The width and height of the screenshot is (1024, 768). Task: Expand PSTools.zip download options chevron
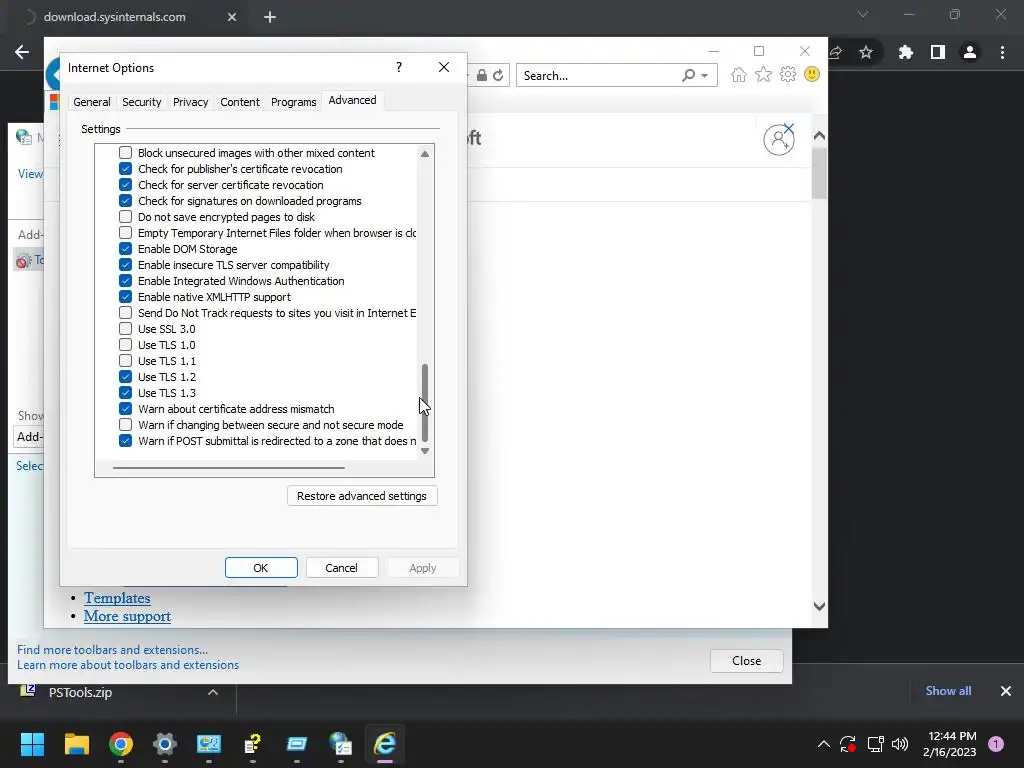tap(213, 692)
